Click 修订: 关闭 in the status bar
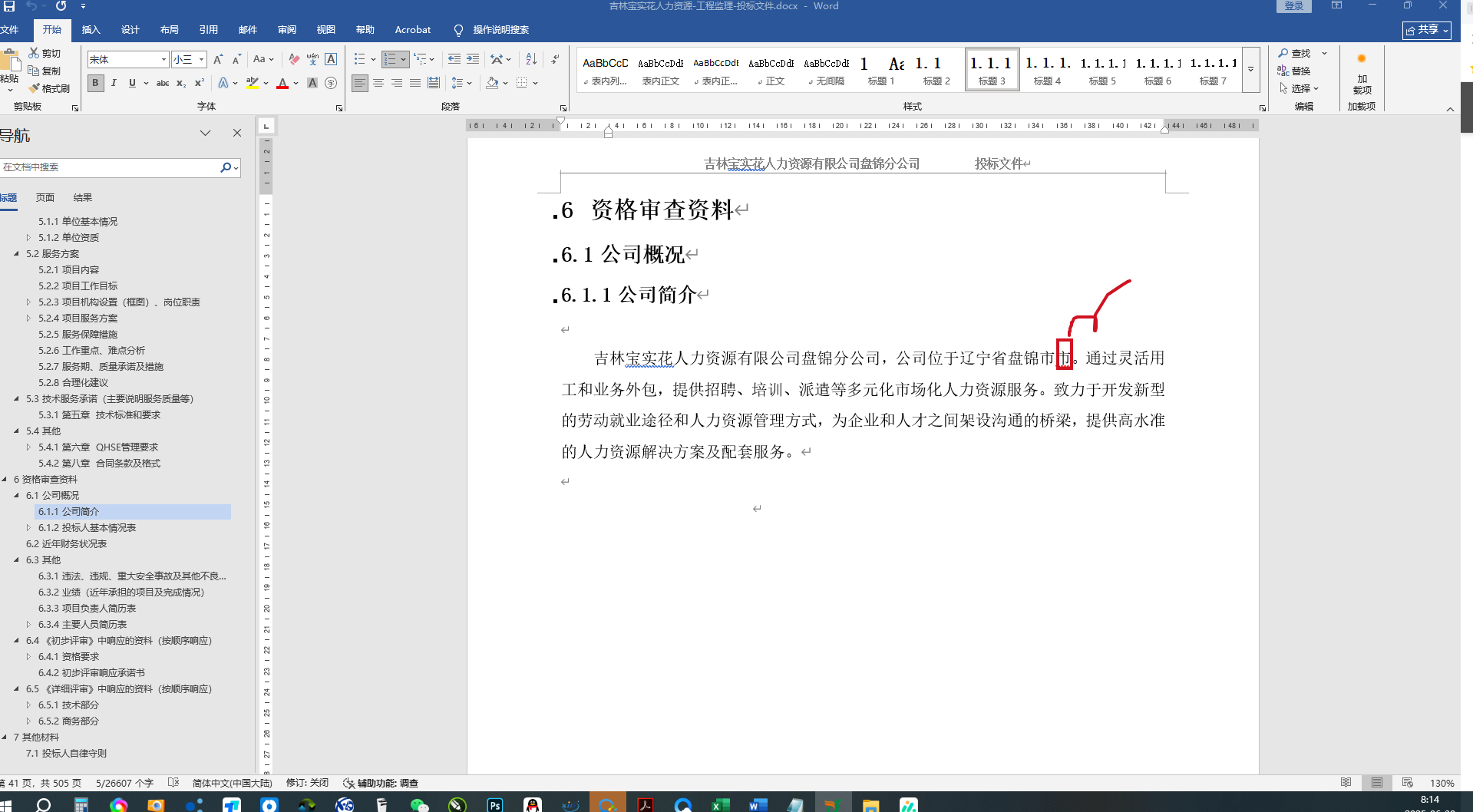 point(307,783)
